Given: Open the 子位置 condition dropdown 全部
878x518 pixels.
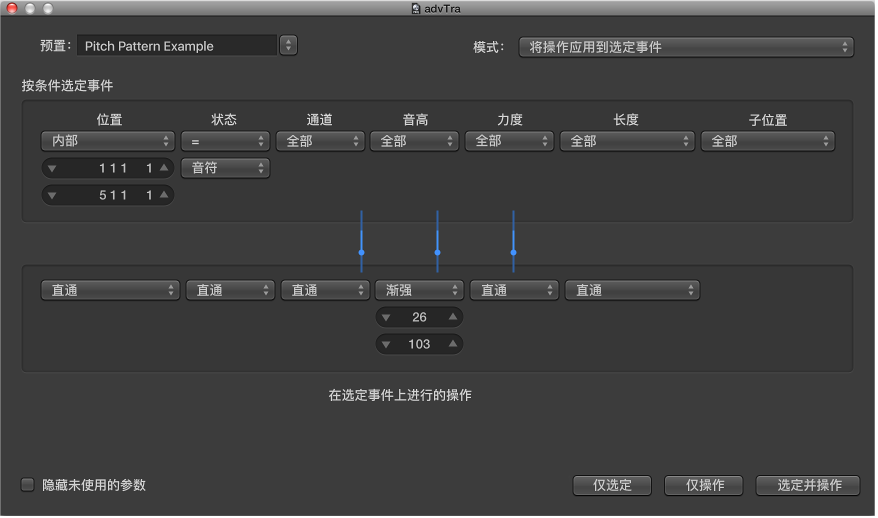Looking at the screenshot, I should (768, 141).
